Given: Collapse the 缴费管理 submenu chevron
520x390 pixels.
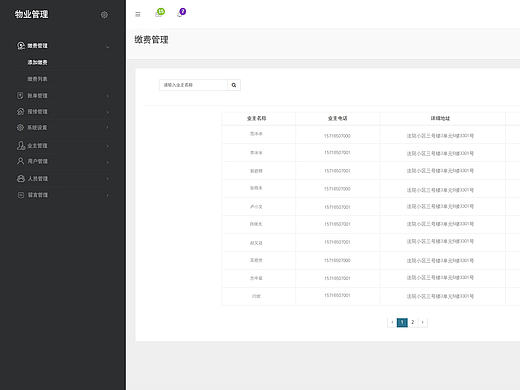Looking at the screenshot, I should click(108, 47).
